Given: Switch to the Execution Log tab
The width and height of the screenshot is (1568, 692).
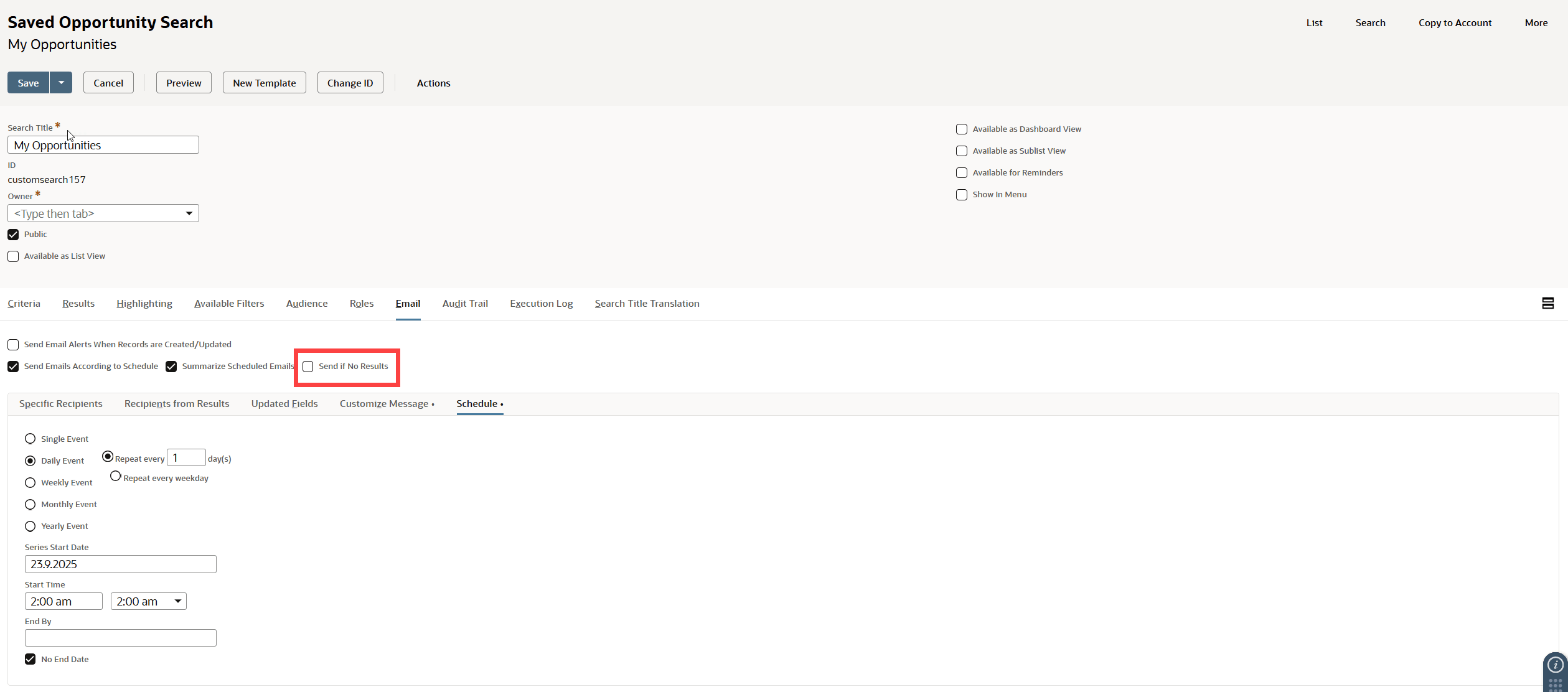Looking at the screenshot, I should click(x=542, y=304).
